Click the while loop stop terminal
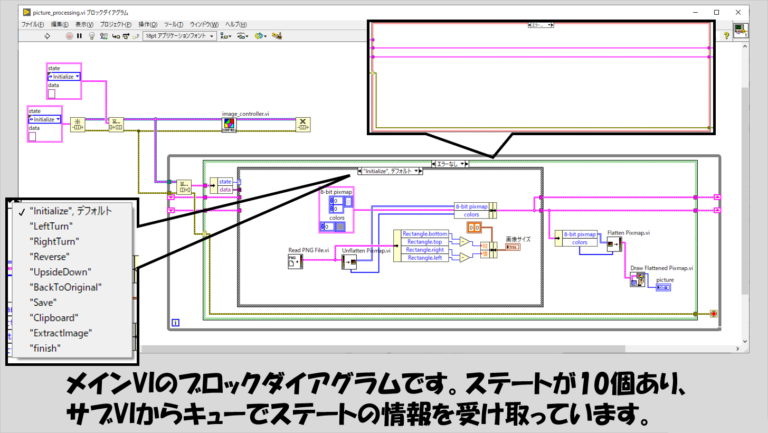The height and width of the screenshot is (433, 768). (714, 313)
